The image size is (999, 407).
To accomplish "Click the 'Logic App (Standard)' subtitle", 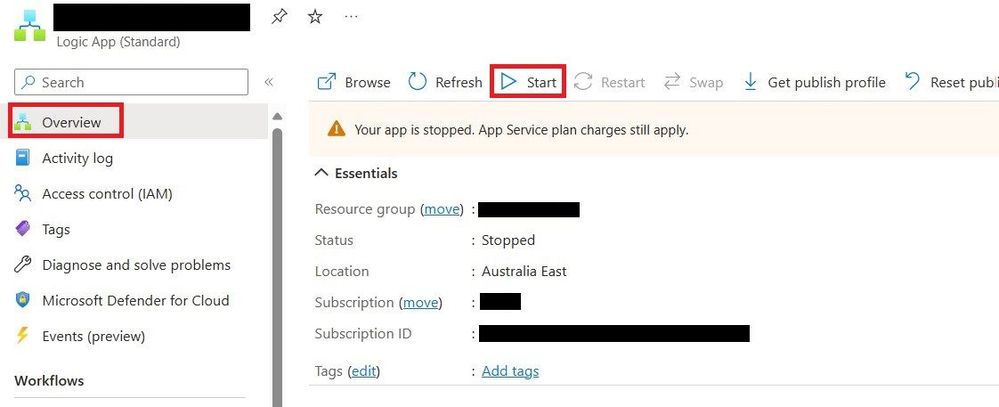I will [x=119, y=42].
